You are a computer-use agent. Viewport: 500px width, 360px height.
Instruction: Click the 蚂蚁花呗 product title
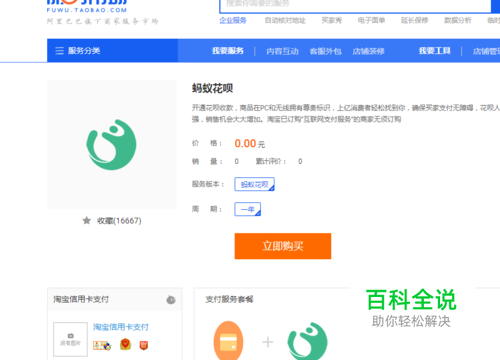[x=212, y=88]
